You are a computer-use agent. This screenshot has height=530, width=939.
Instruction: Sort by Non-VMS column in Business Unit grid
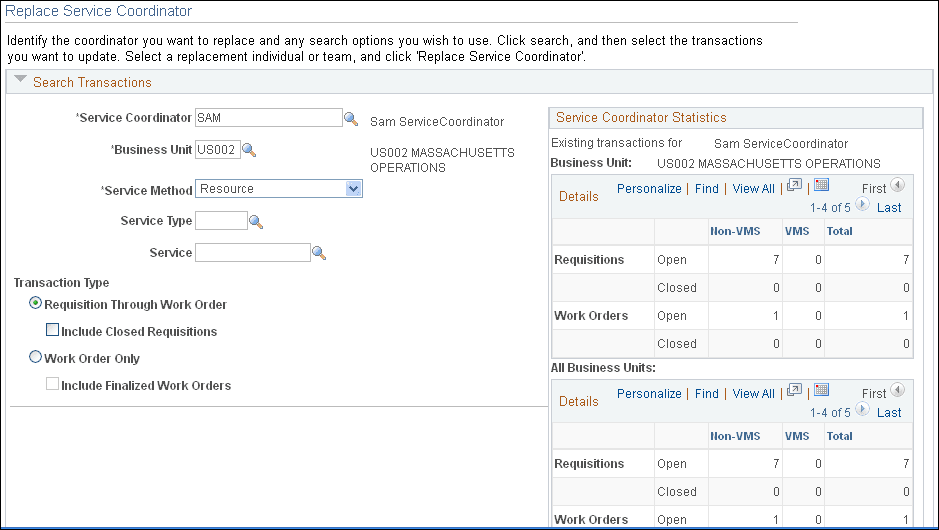click(735, 231)
